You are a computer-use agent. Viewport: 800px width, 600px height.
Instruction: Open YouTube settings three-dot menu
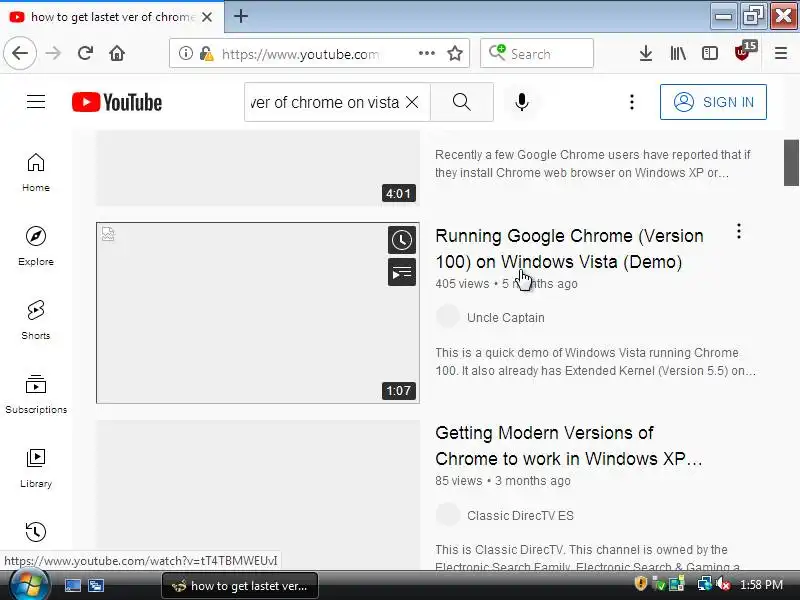(632, 102)
